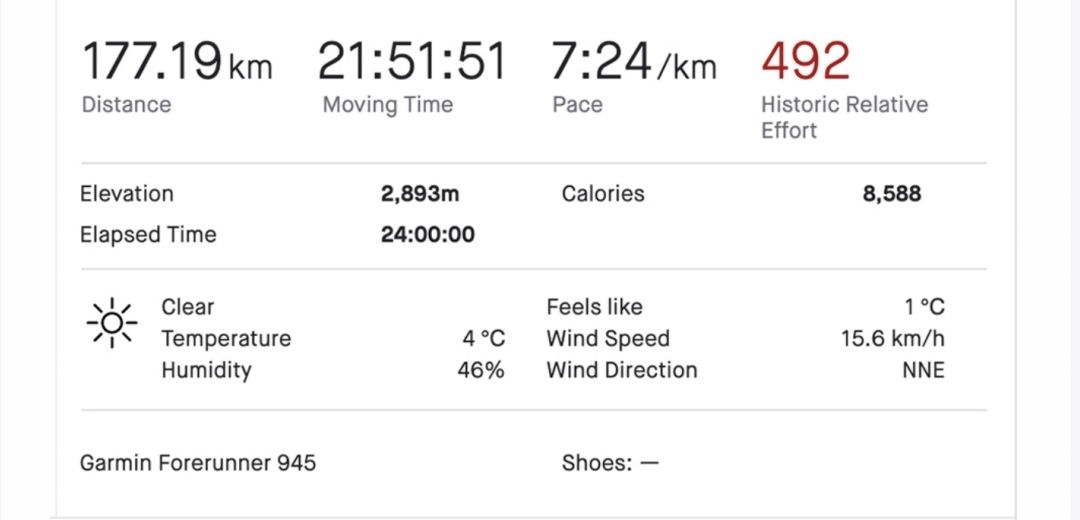The width and height of the screenshot is (1080, 520).
Task: Click the 4 °C temperature value
Action: 484,339
